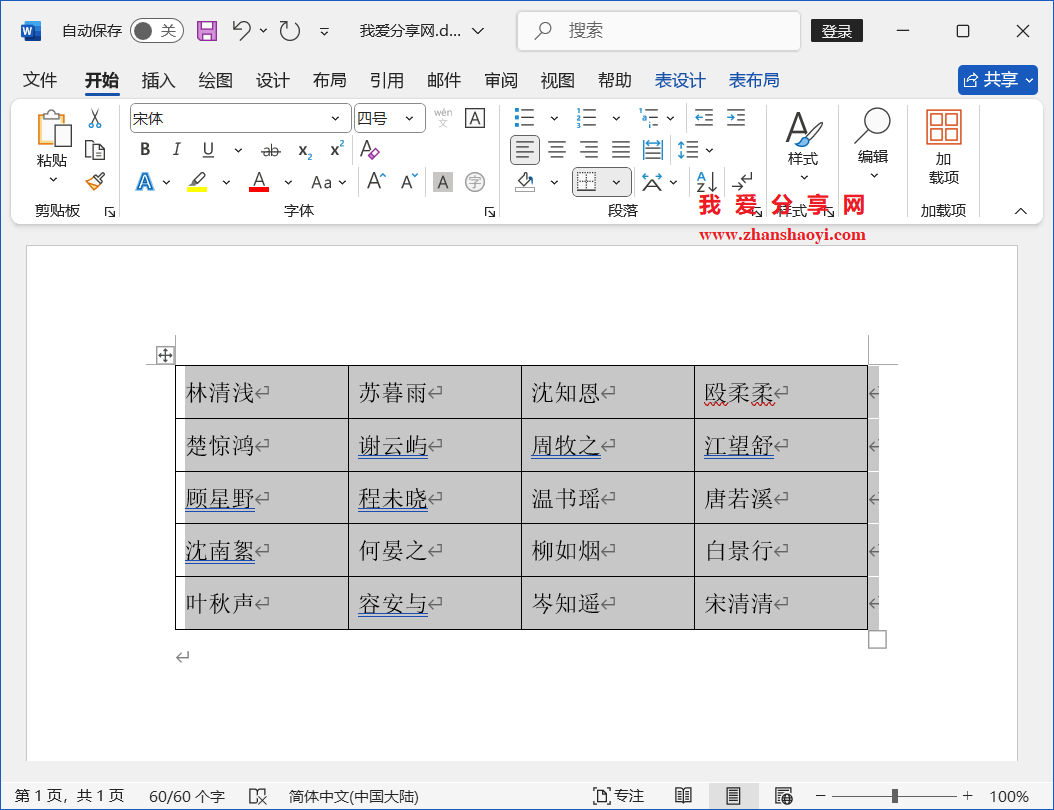Screen dimensions: 1054x810
Task: Click the Distributed alignment icon
Action: tap(653, 150)
